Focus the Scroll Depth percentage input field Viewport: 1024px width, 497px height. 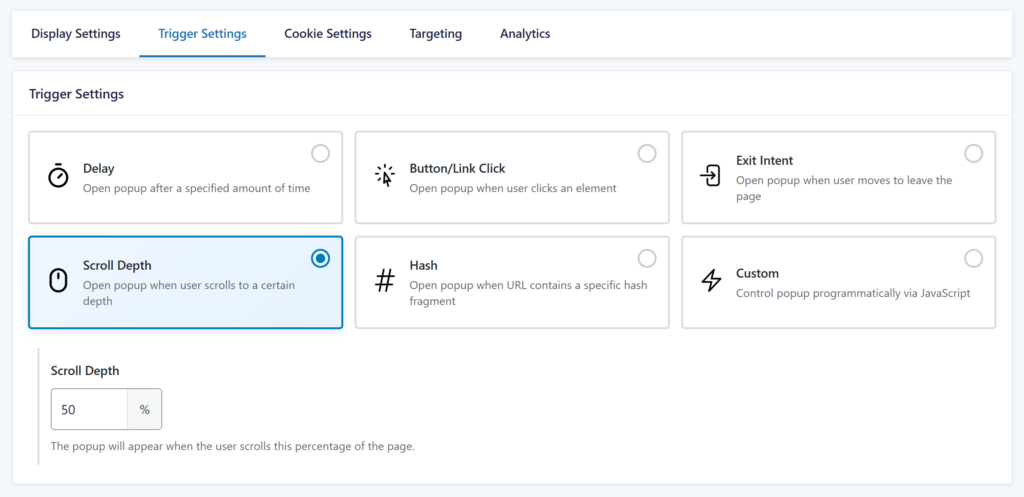coord(89,410)
